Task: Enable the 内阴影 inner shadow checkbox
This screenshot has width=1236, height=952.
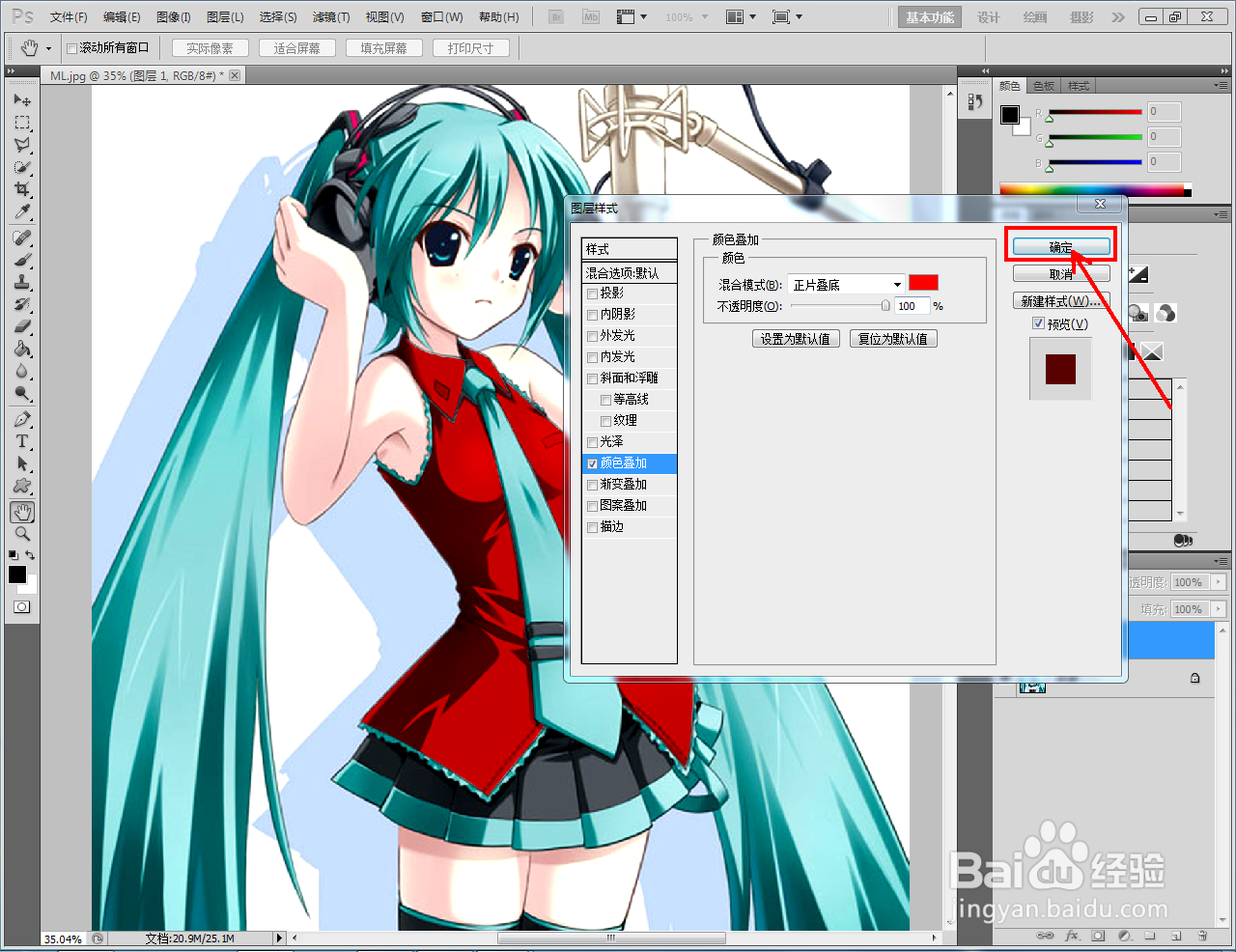Action: pyautogui.click(x=593, y=315)
